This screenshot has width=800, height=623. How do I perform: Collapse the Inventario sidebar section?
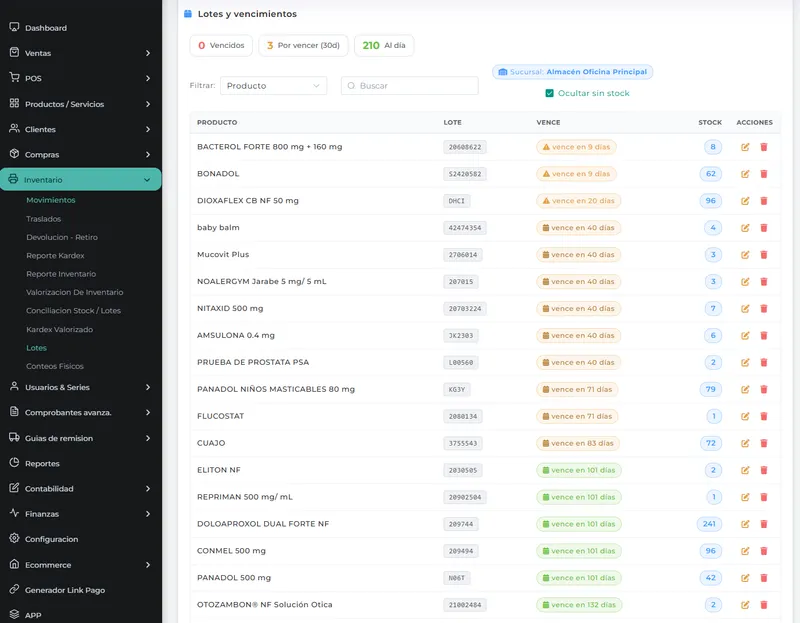coord(81,180)
